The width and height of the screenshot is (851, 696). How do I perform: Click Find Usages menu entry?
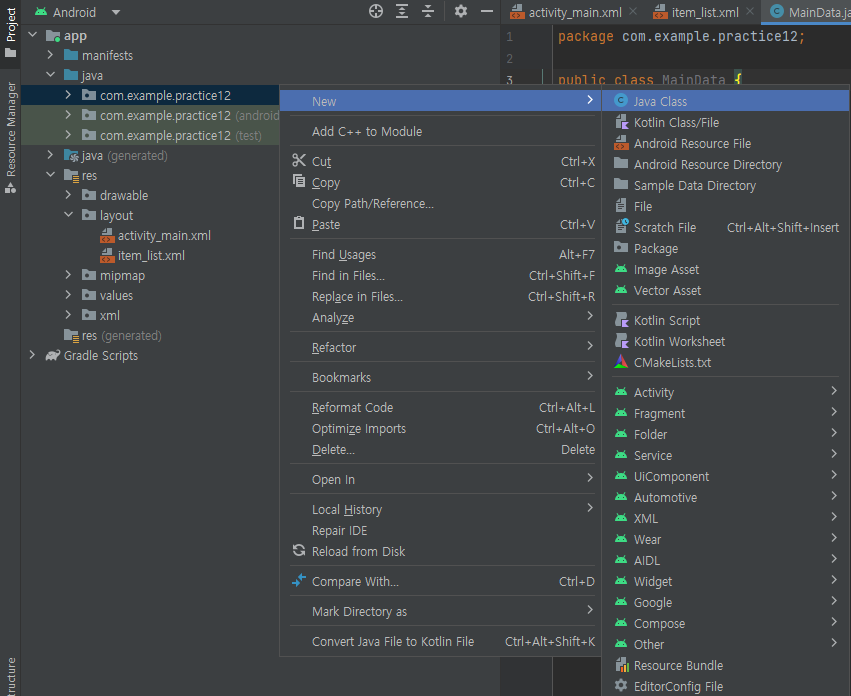[441, 254]
